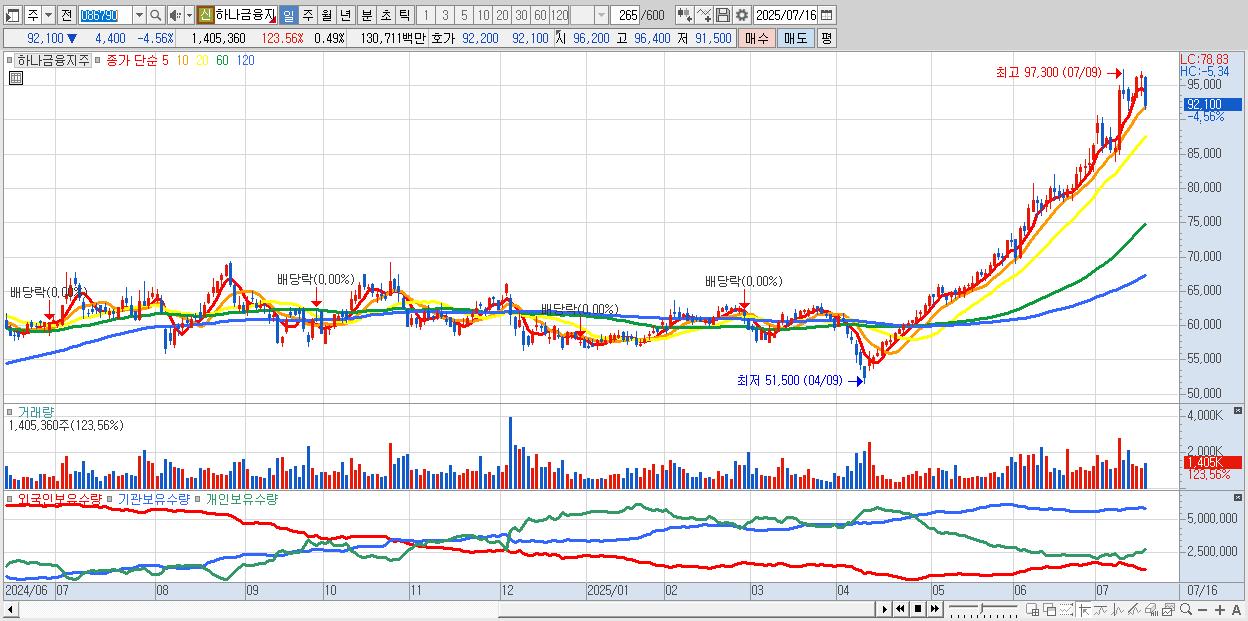Screen dimensions: 1248x621
Task: Toggle the small box before 종가 단순 legend
Action: (98, 60)
